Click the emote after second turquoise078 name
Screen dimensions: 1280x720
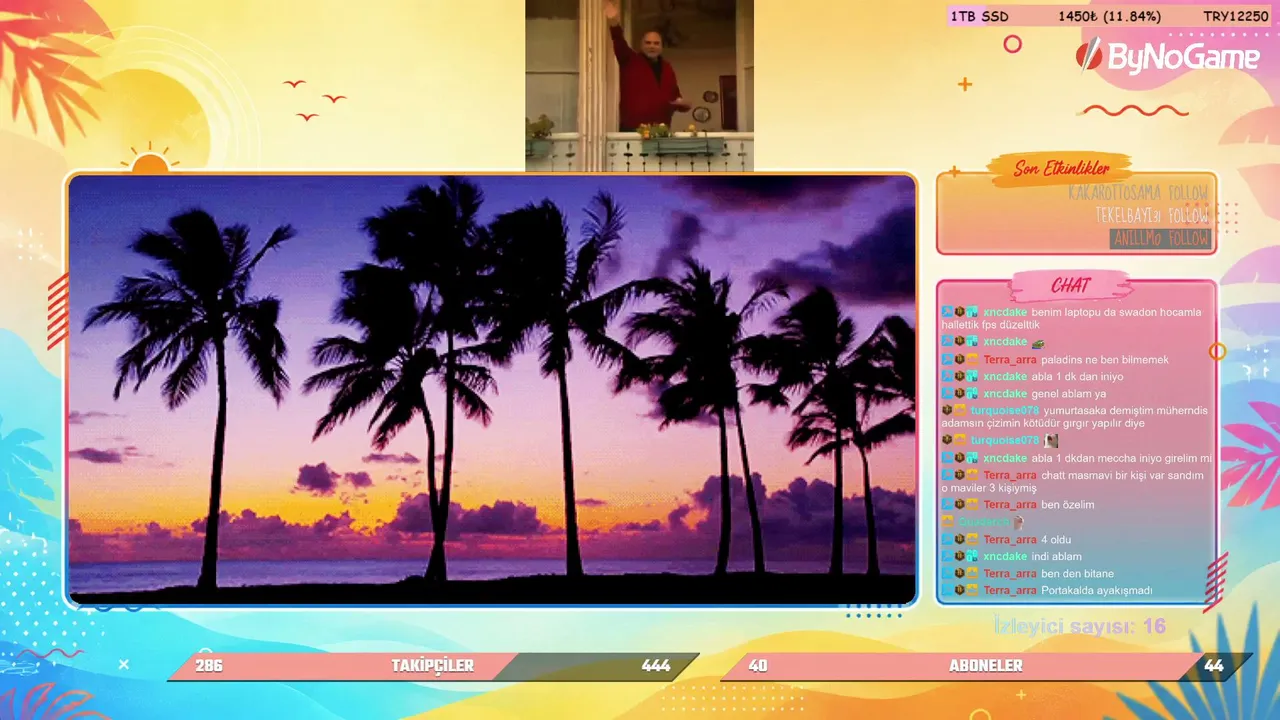[x=1051, y=441]
